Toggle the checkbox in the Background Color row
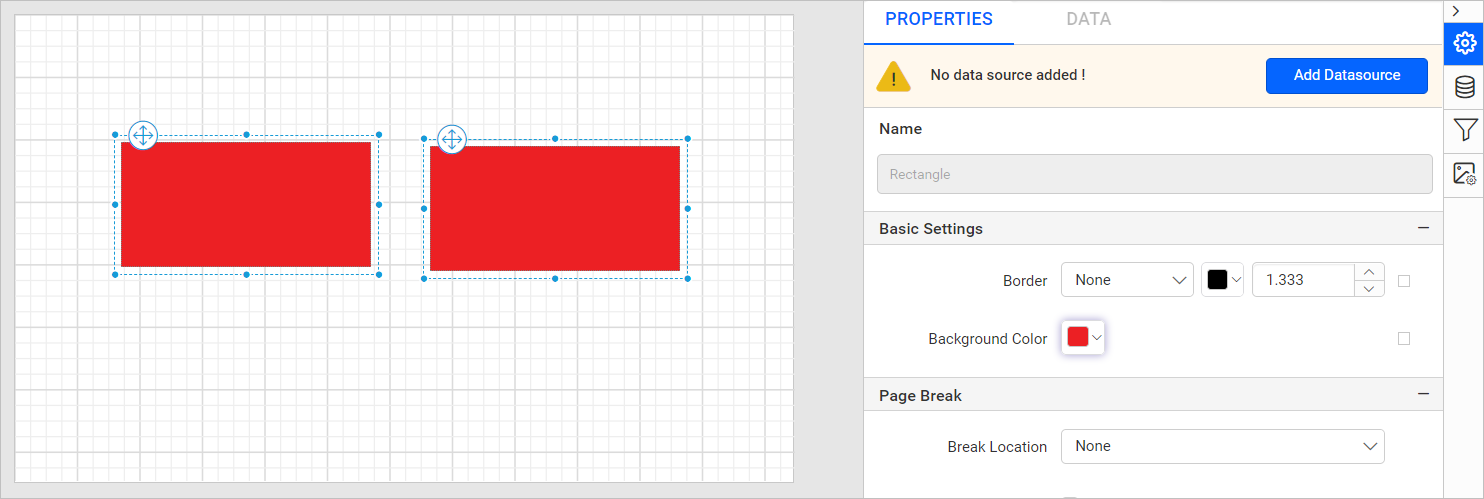 tap(1404, 339)
